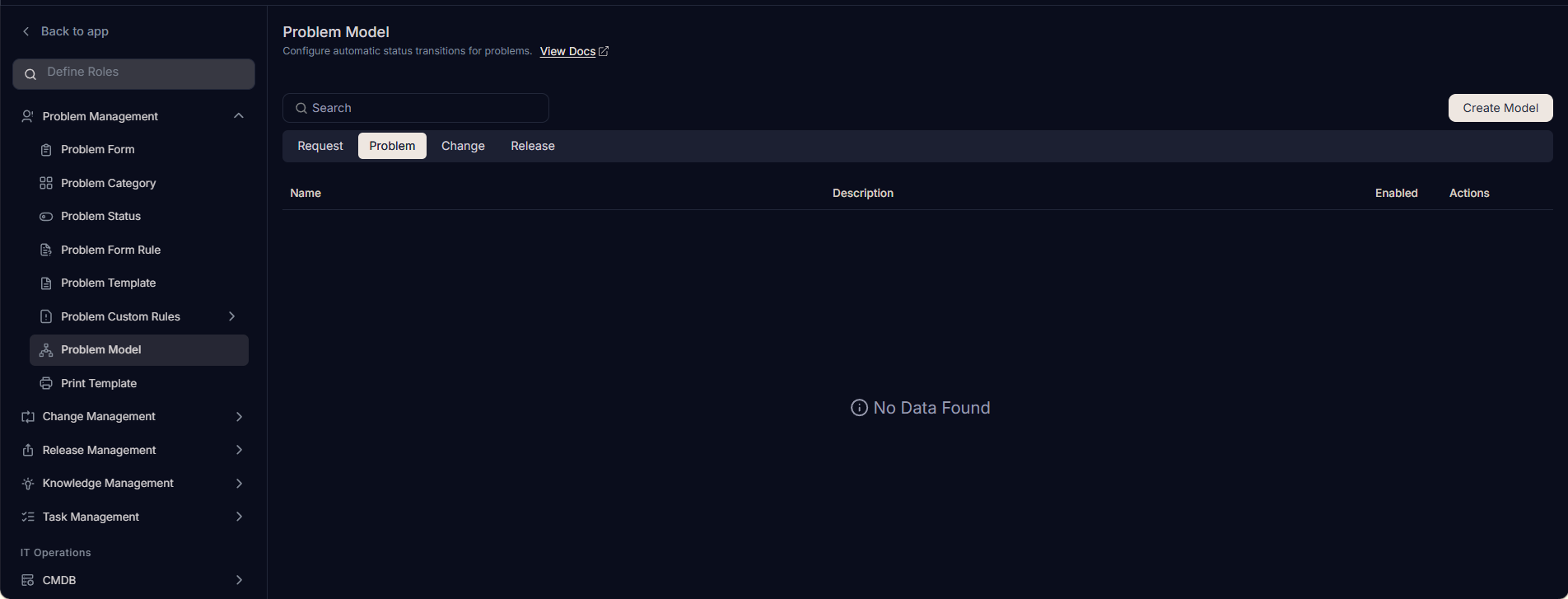The height and width of the screenshot is (599, 1568).
Task: Expand the Knowledge Management chevron
Action: tap(239, 484)
